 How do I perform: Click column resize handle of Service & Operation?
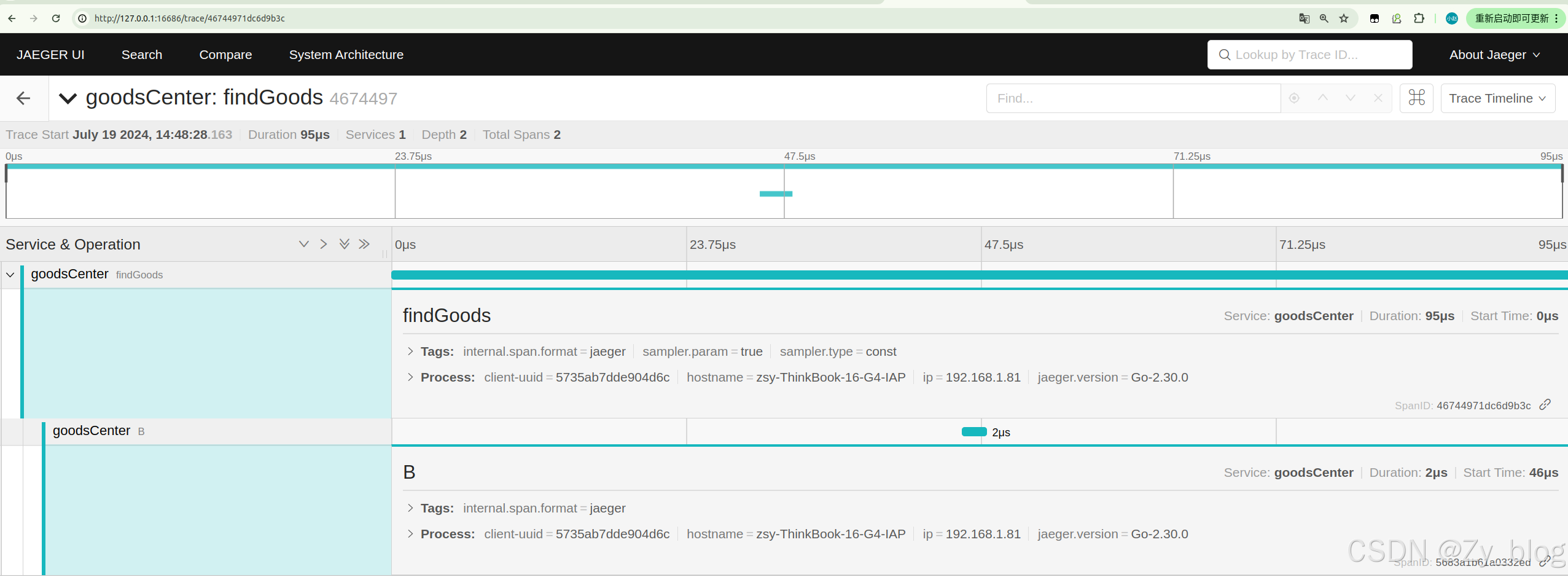pyautogui.click(x=385, y=254)
